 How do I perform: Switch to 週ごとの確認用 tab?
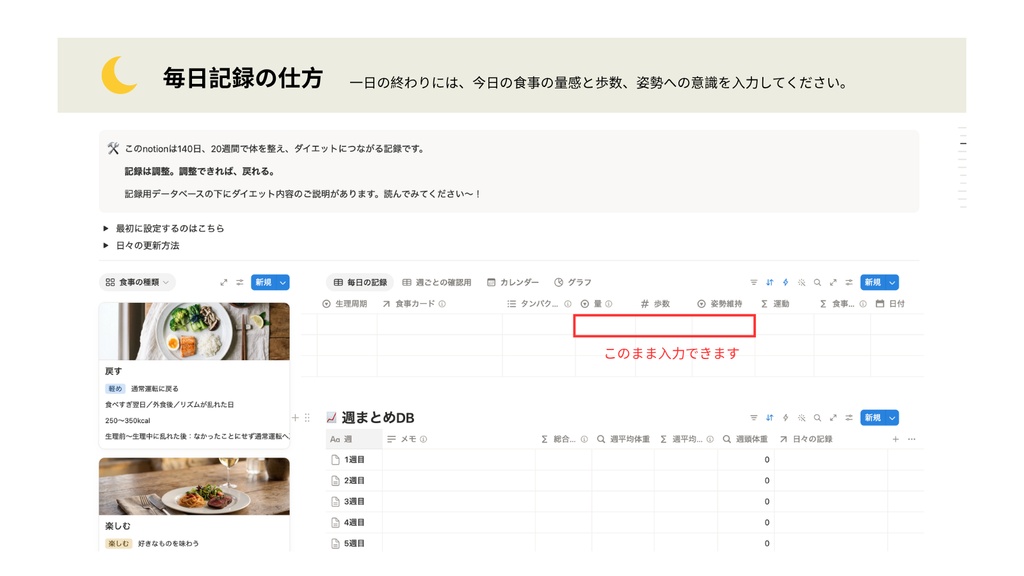pos(436,282)
